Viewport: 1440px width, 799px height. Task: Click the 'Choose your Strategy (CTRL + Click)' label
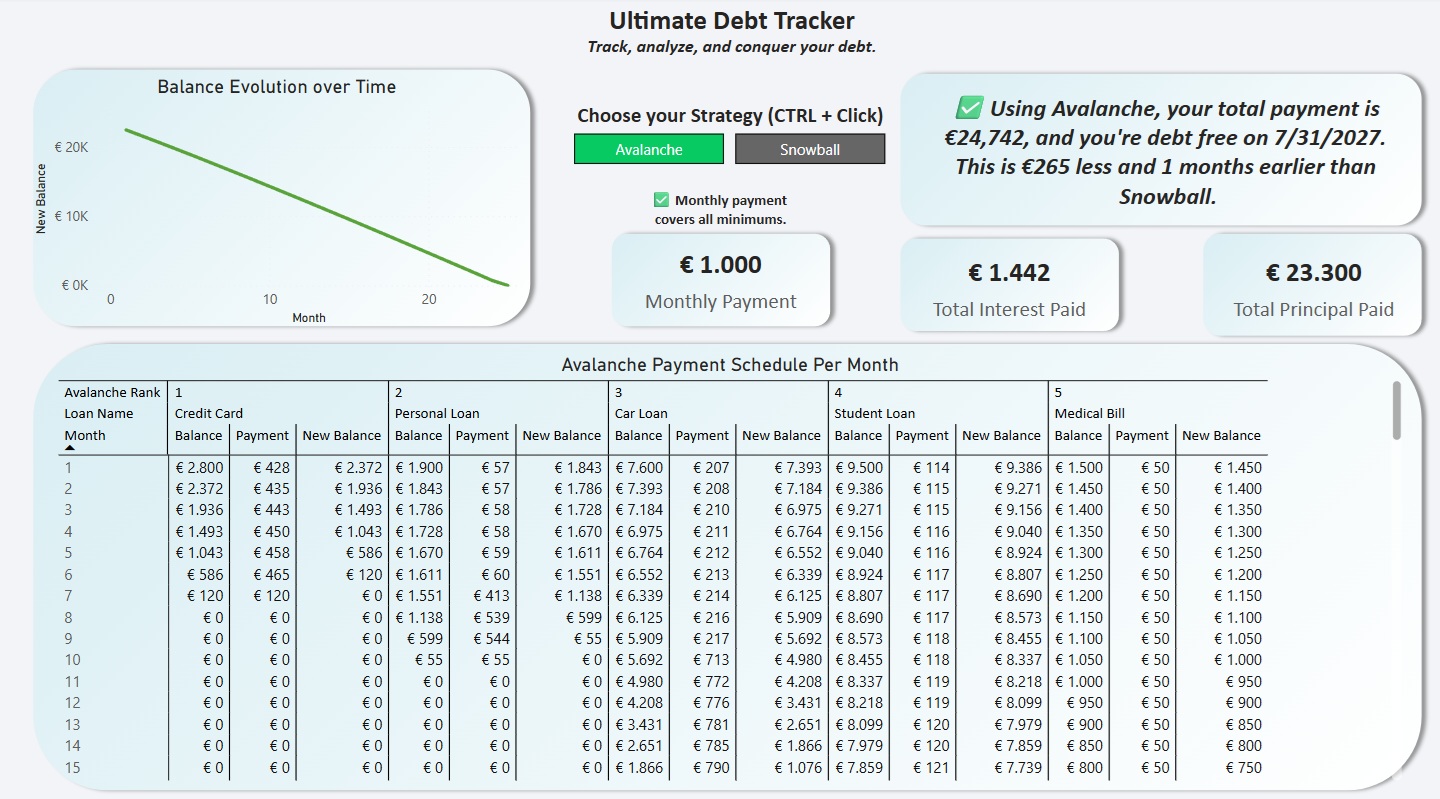pyautogui.click(x=730, y=116)
